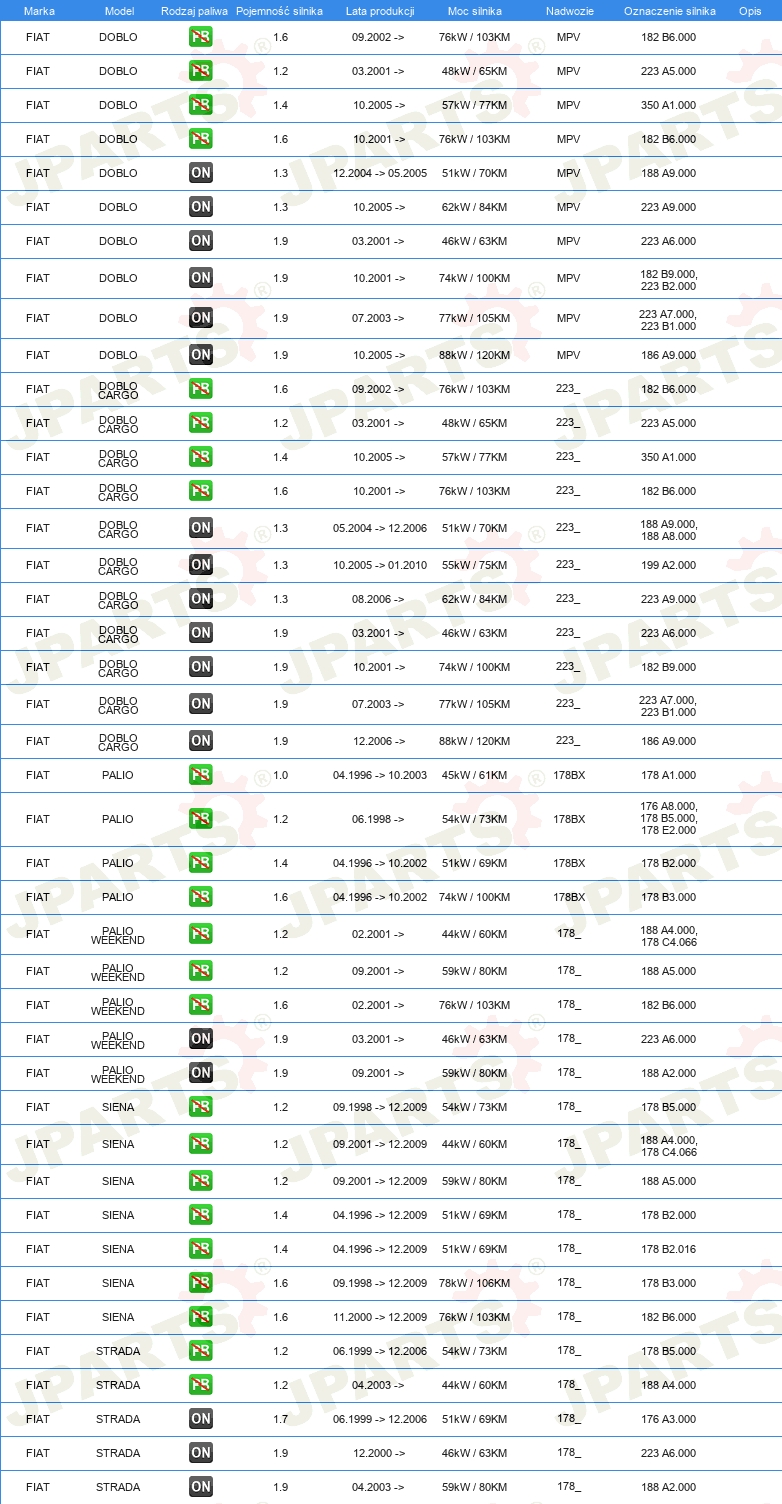
Task: Click the '06.1998 ->' production cell
Action: pos(379,819)
